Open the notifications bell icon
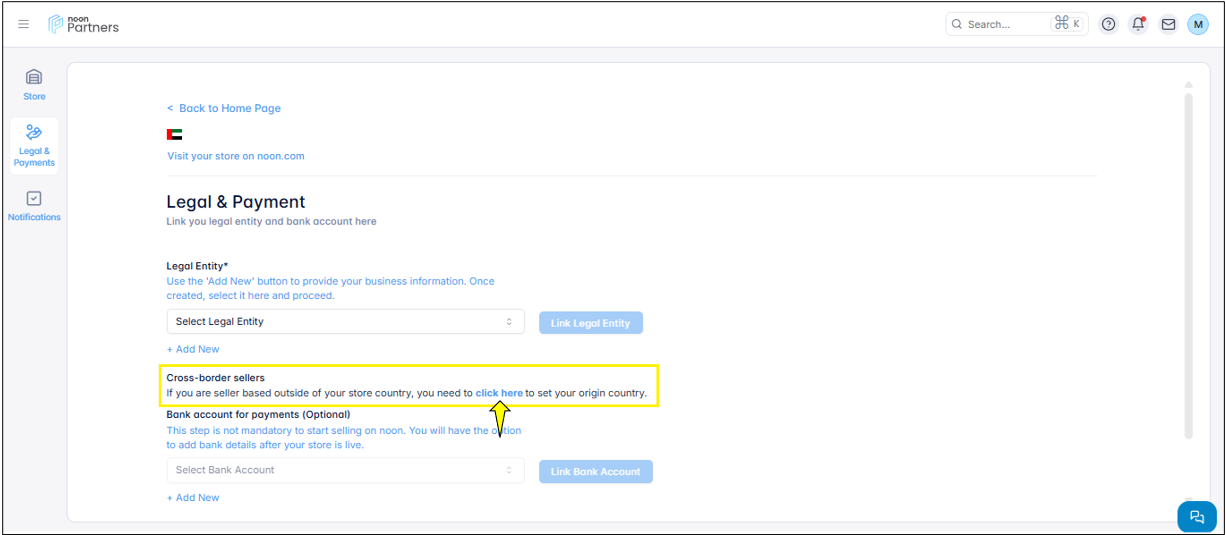Viewport: 1226px width, 535px height. 1138,24
